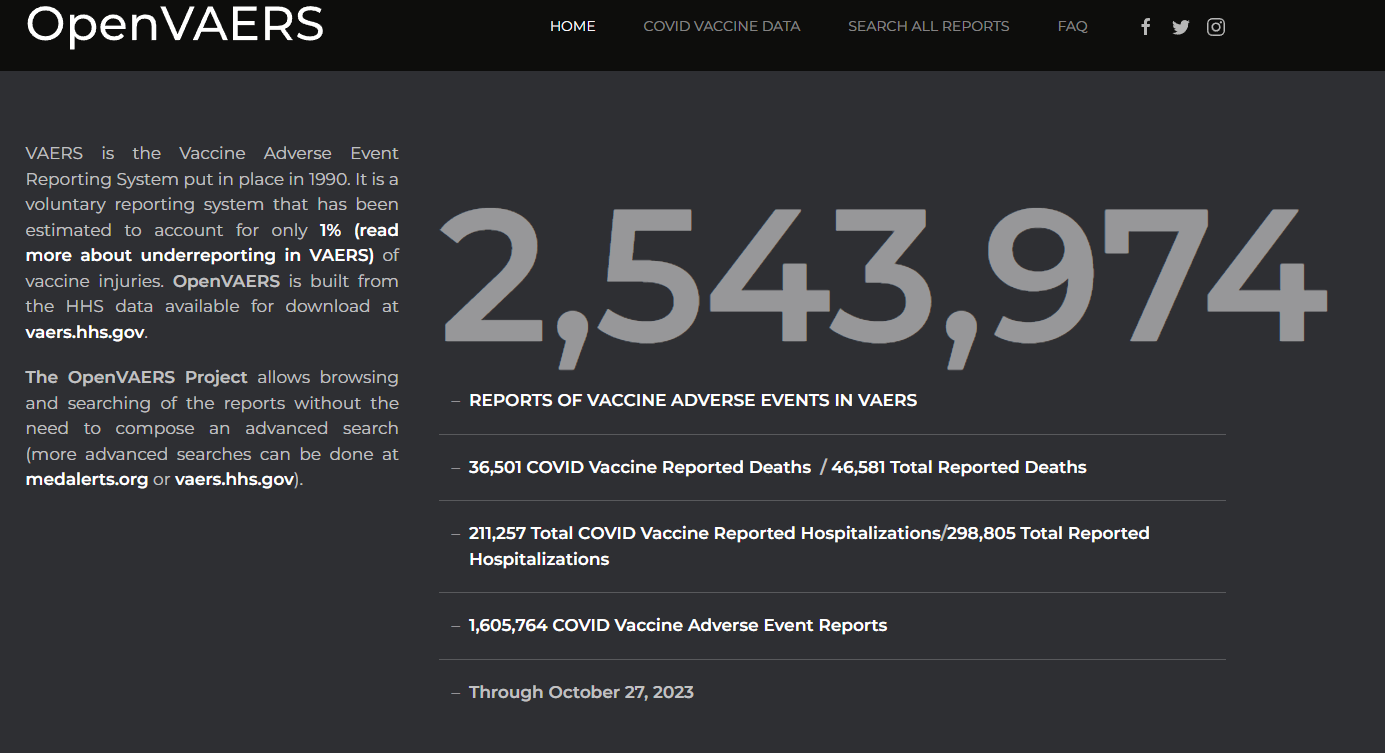Open the COVID VACCINE DATA menu
This screenshot has height=753, width=1385.
point(722,26)
